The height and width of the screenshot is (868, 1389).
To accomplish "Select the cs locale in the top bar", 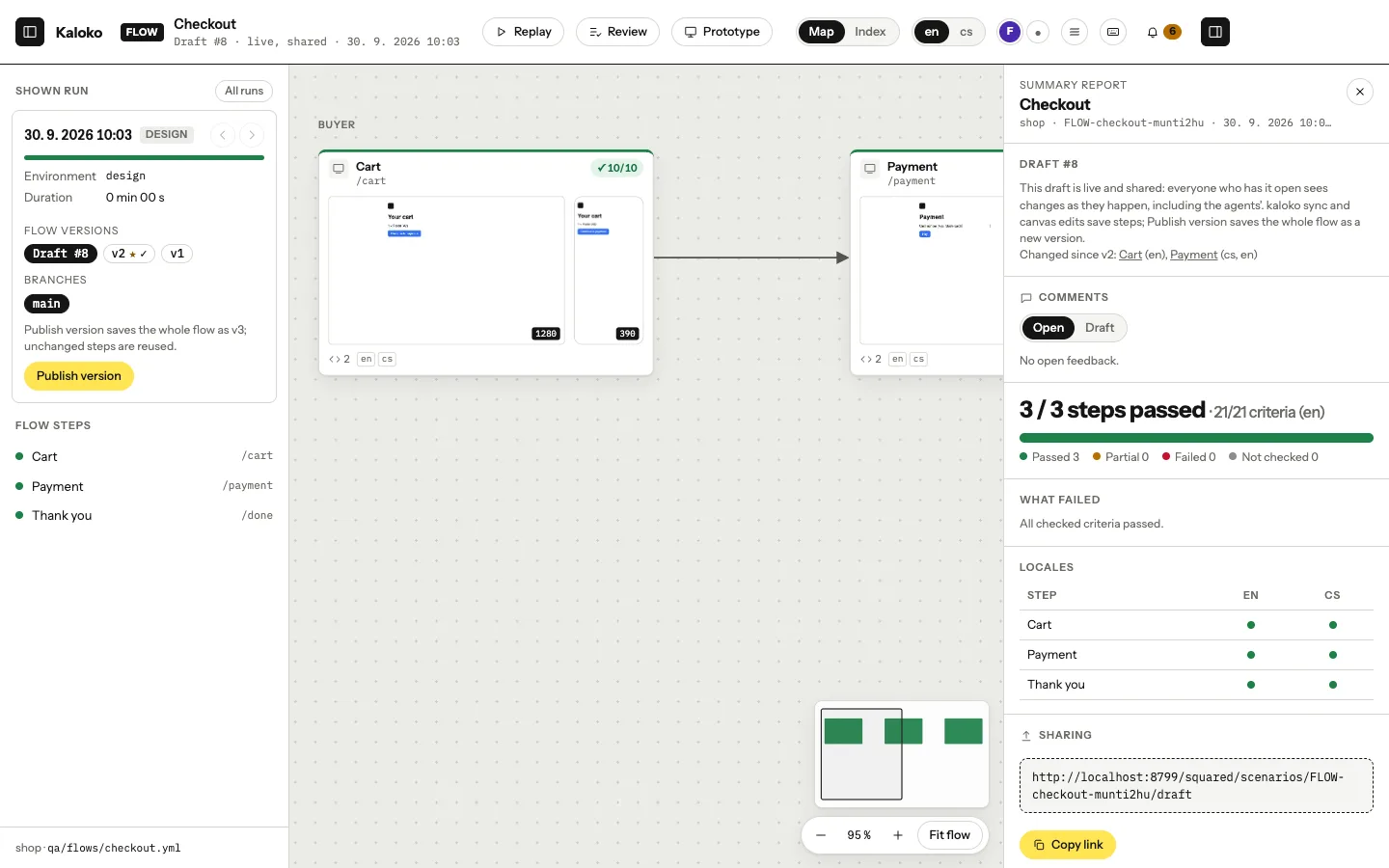I will 967,32.
